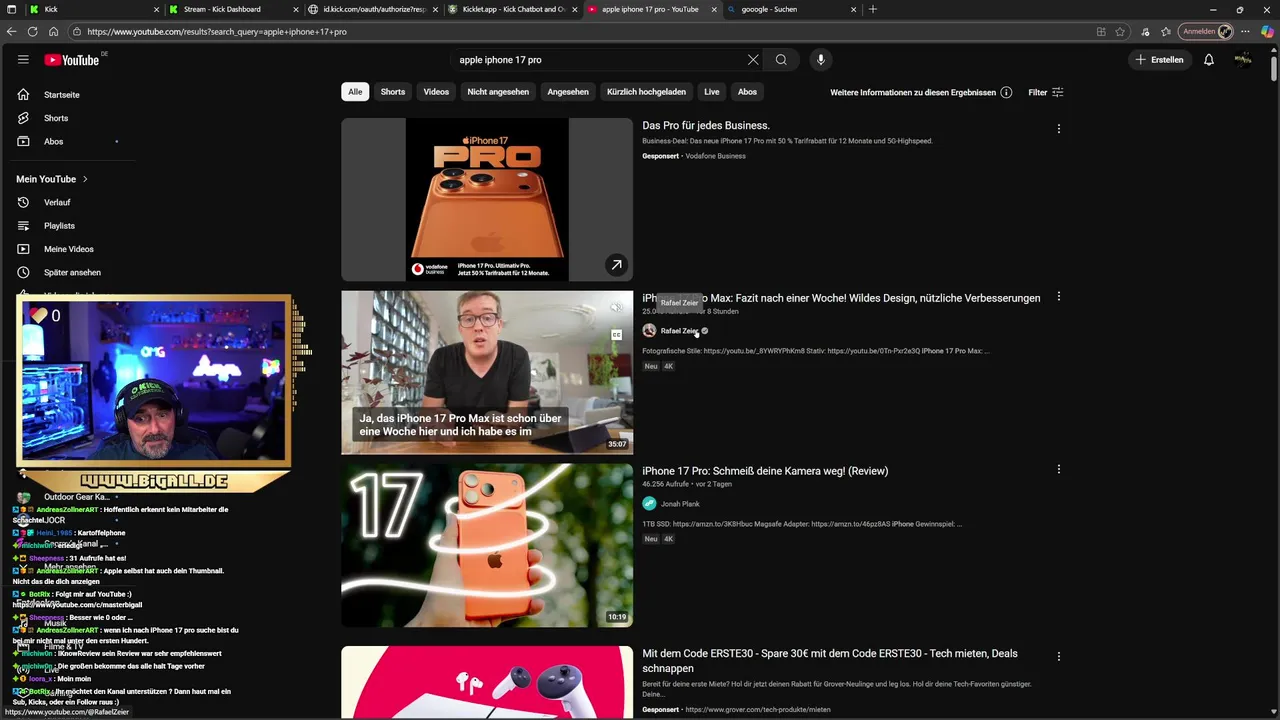Open the browser home page button
Viewport: 1280px width, 720px height.
(x=54, y=32)
